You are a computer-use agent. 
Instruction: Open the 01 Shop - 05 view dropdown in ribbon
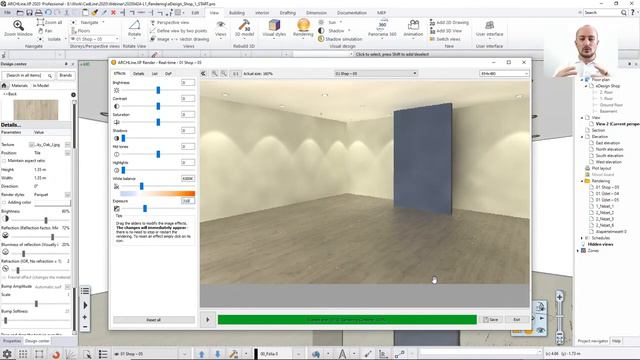[94, 39]
